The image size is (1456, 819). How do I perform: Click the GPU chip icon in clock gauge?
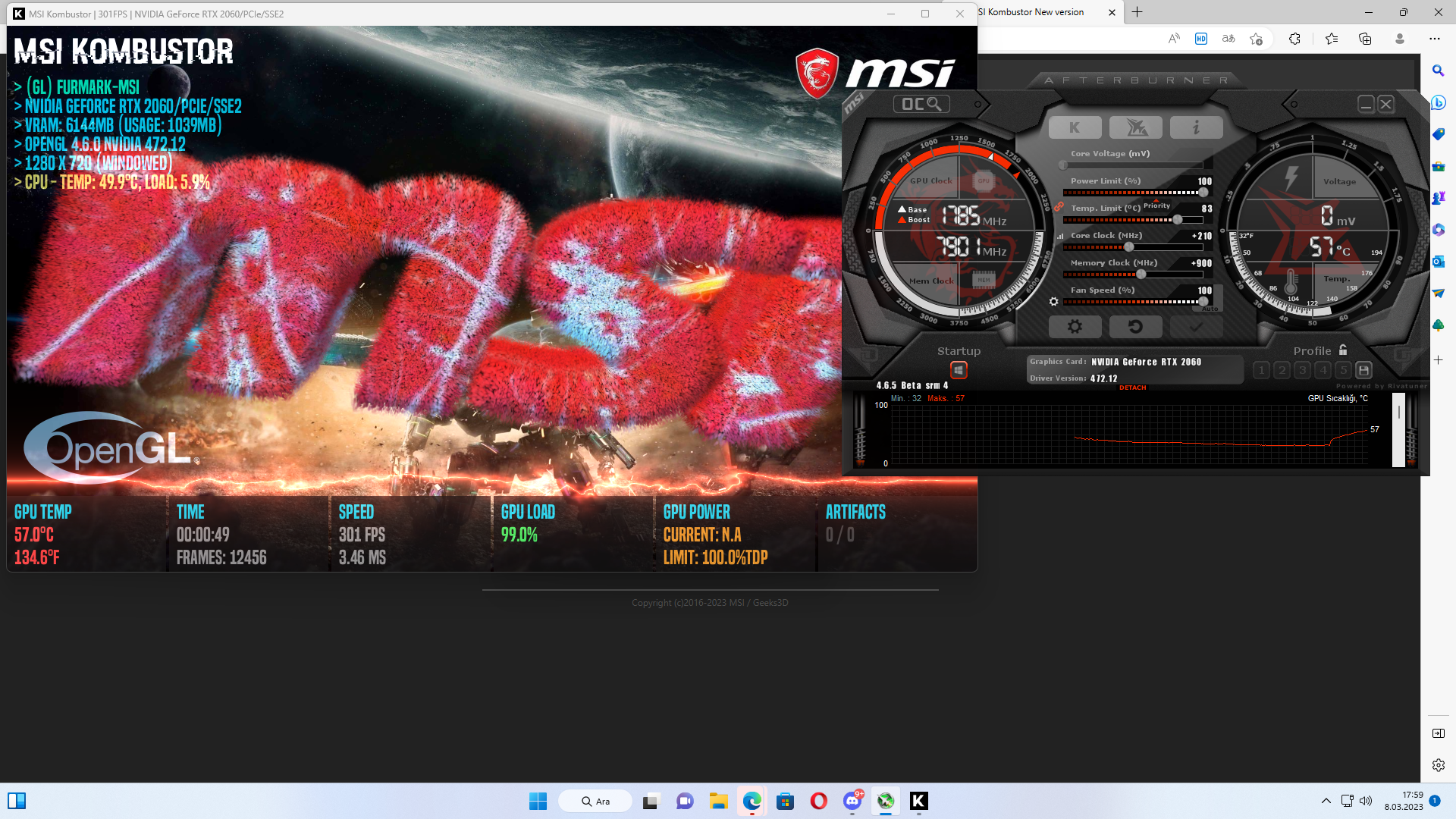pos(984,180)
